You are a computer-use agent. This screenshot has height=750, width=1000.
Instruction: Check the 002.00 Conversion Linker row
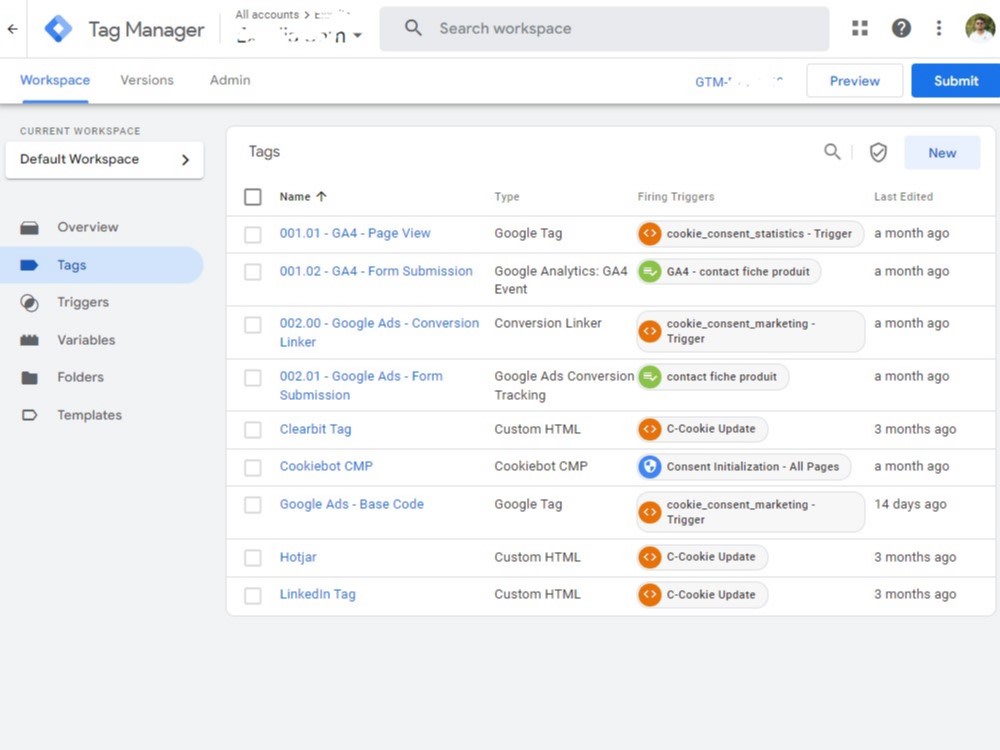pyautogui.click(x=253, y=325)
